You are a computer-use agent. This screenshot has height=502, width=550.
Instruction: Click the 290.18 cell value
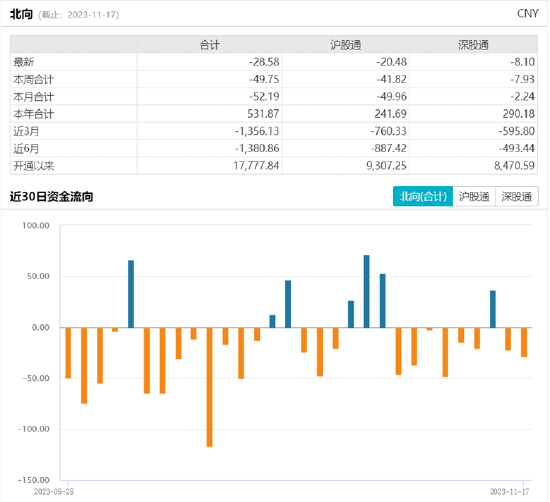coord(518,114)
